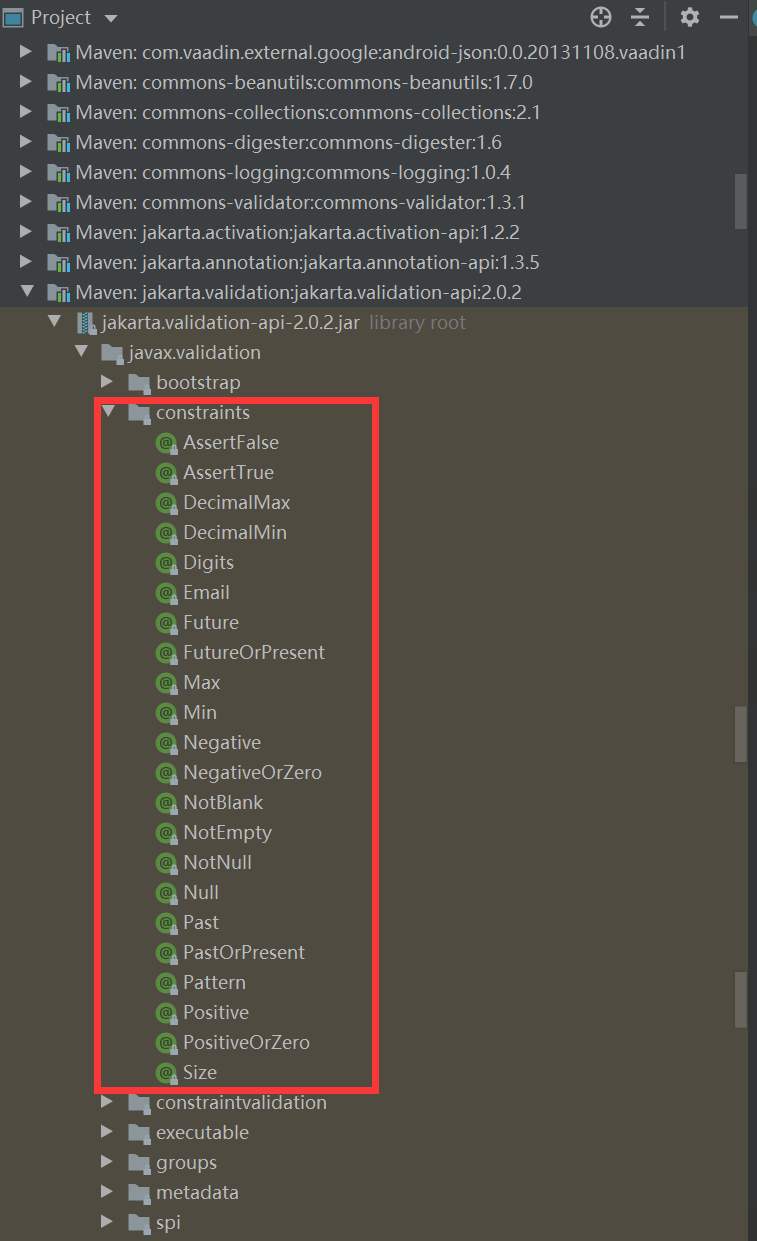Collapse the javax.validation package

click(x=80, y=352)
